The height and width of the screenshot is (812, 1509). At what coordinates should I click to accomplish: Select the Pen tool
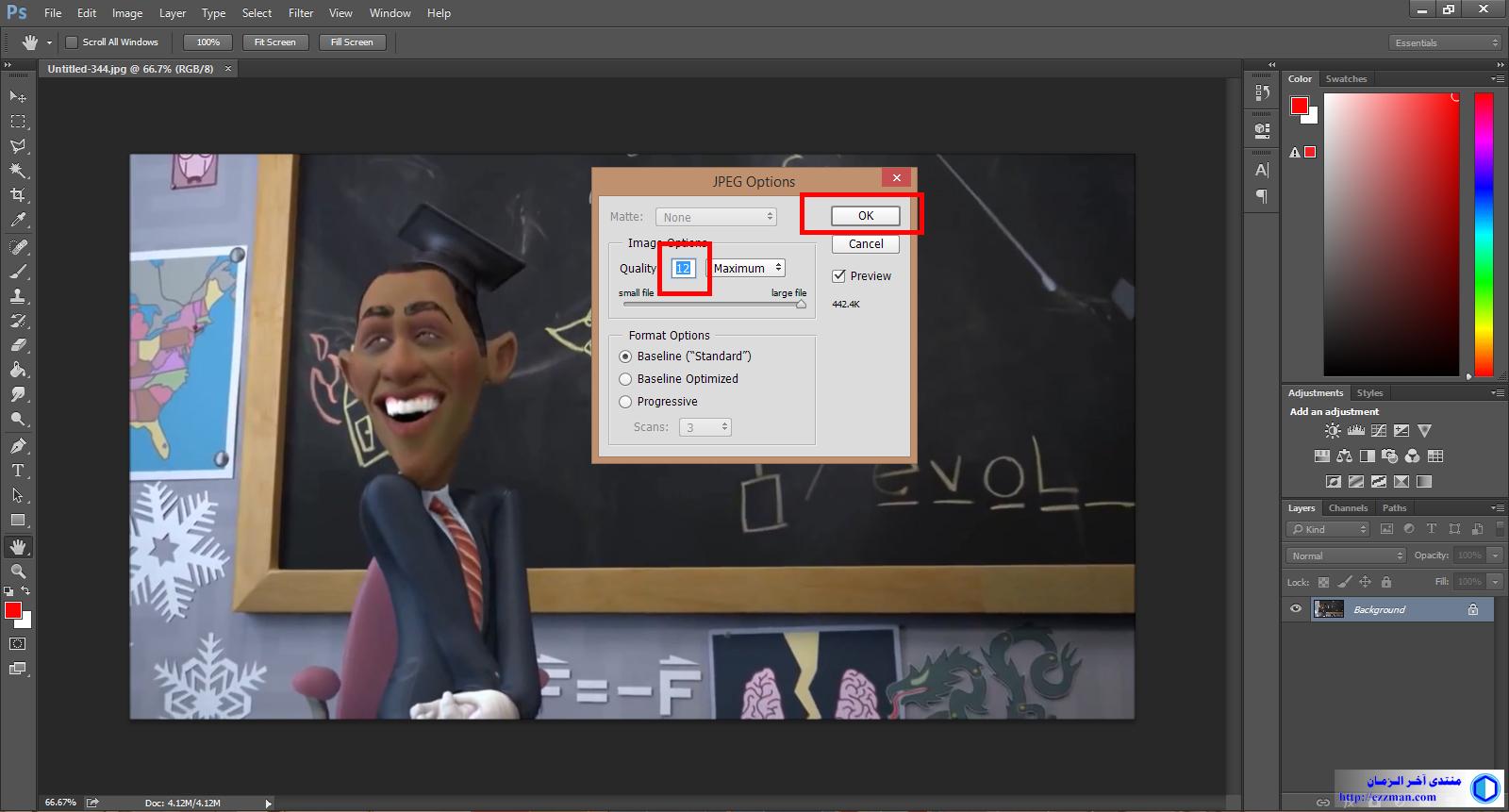pos(18,446)
